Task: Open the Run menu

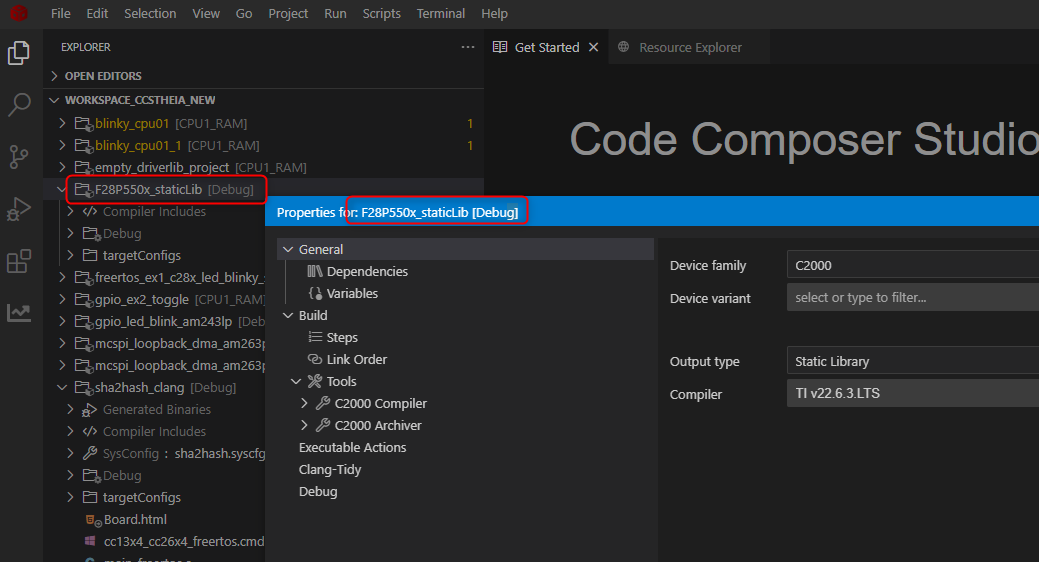Action: coord(335,13)
